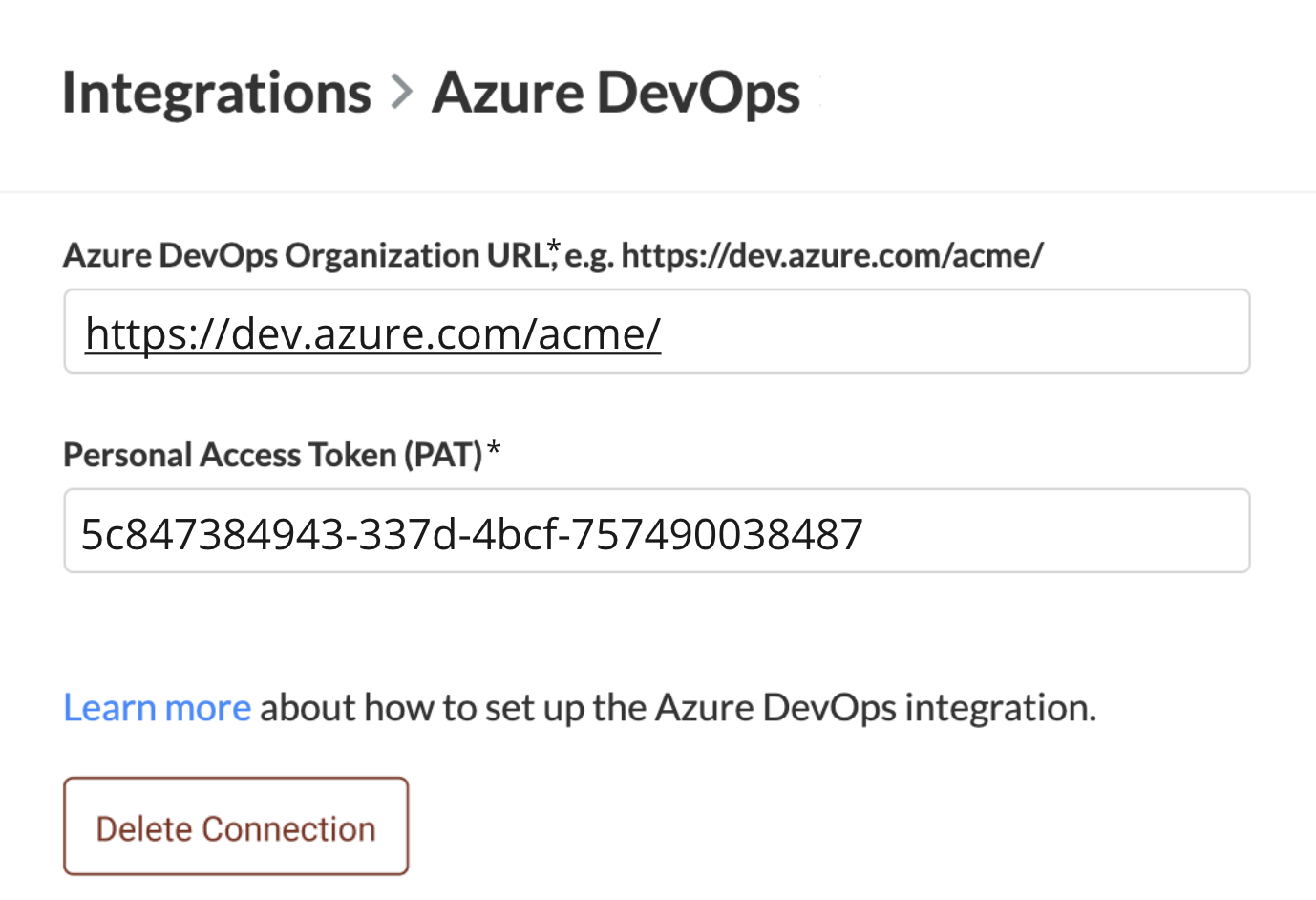
Task: Click the Azure DevOps Organization URL label
Action: tap(553, 255)
